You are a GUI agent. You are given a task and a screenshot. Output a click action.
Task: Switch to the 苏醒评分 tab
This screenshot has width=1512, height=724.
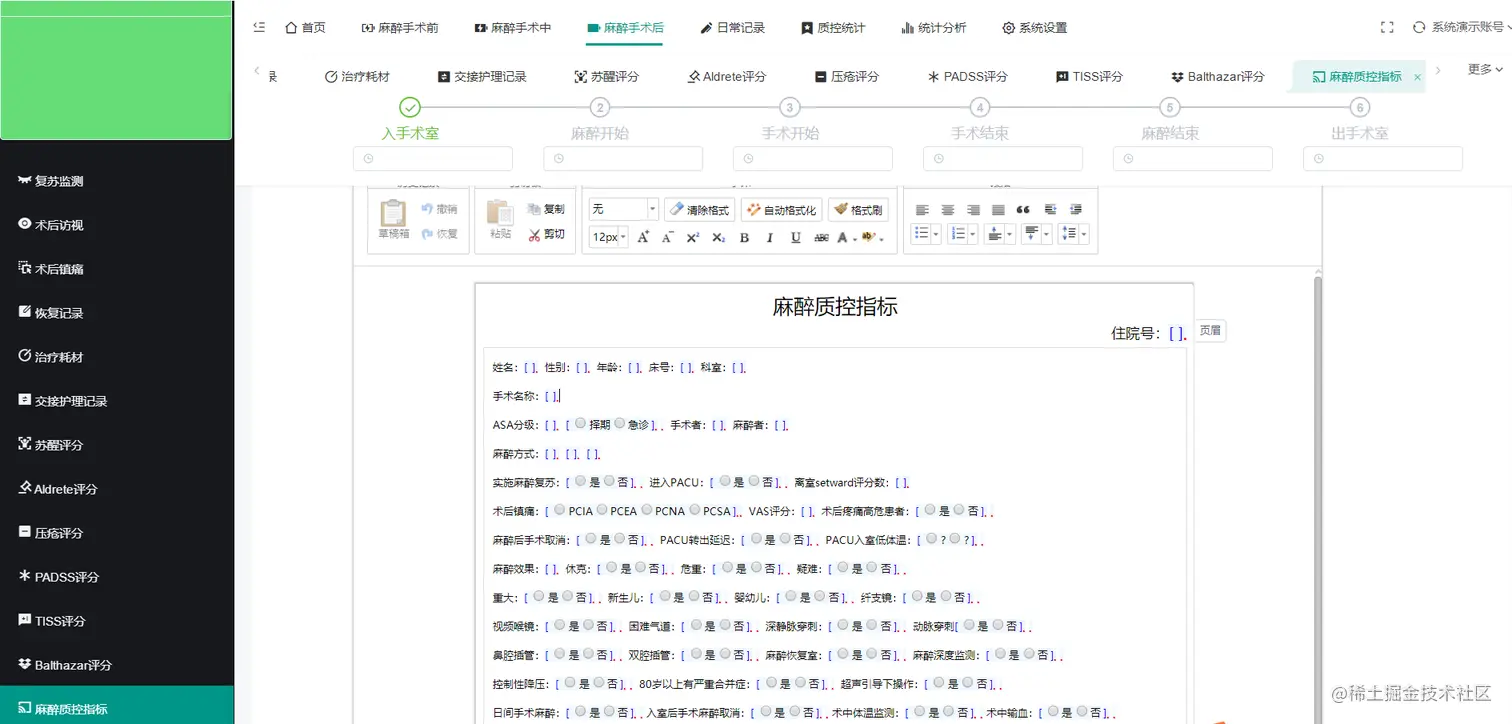click(607, 76)
